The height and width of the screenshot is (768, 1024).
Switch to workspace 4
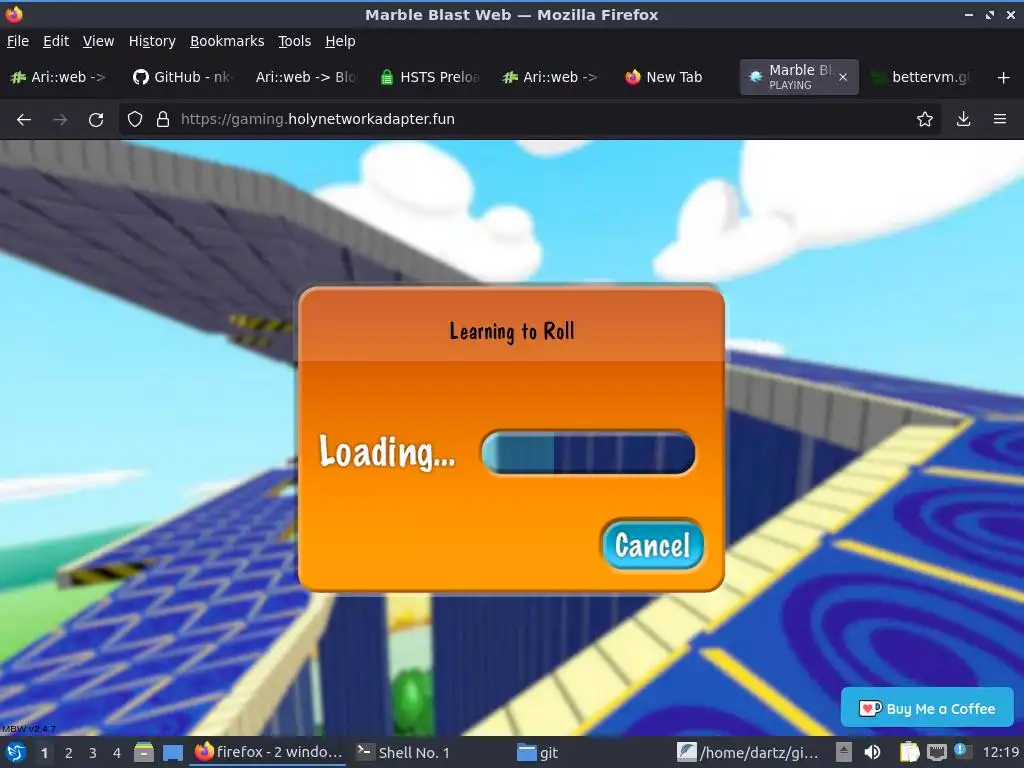click(x=117, y=753)
